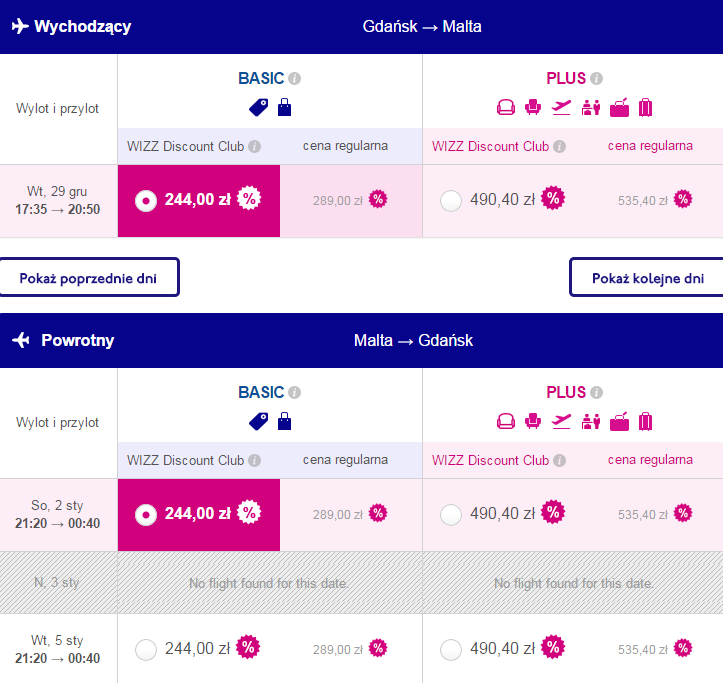Click the outbound BASIC price tag icon

(x=258, y=107)
